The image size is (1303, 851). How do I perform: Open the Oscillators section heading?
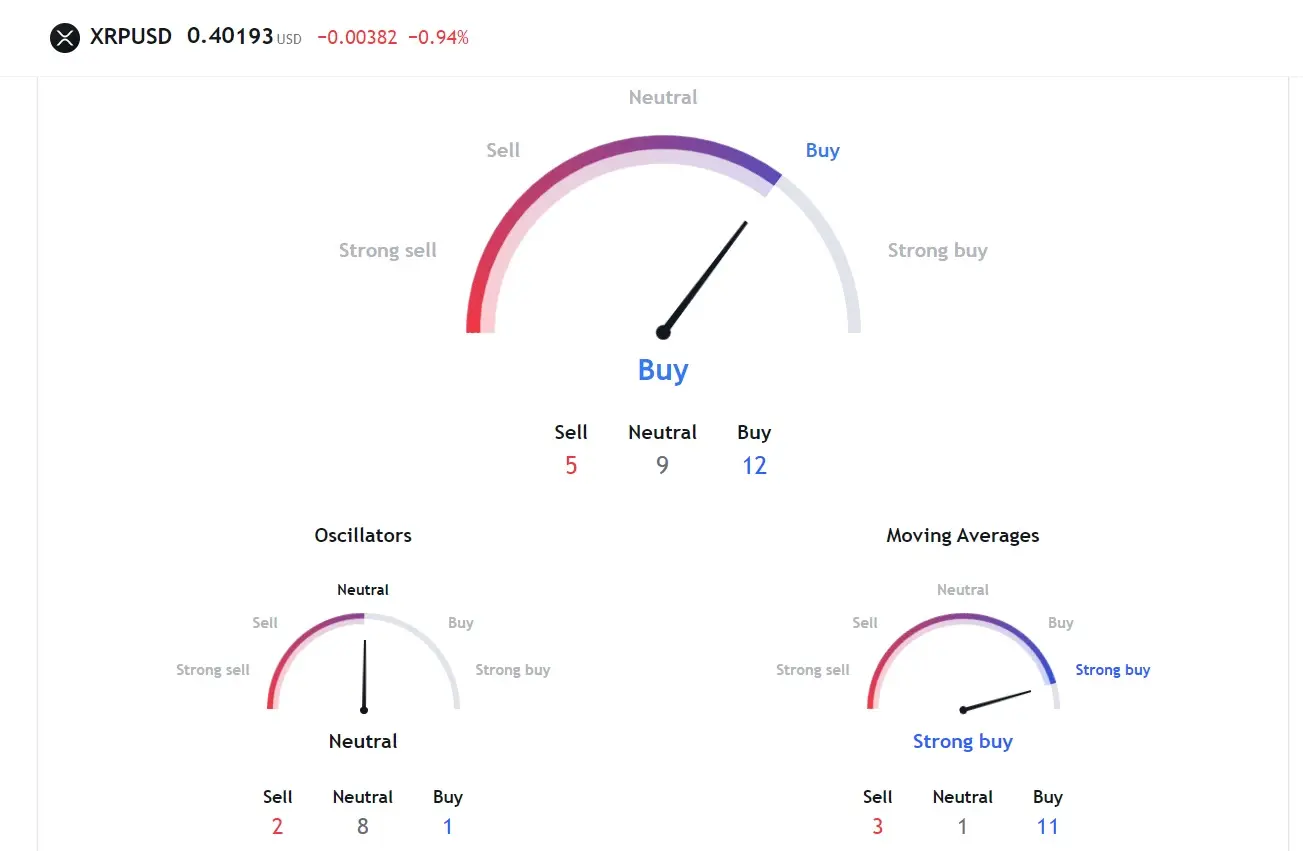[x=363, y=535]
